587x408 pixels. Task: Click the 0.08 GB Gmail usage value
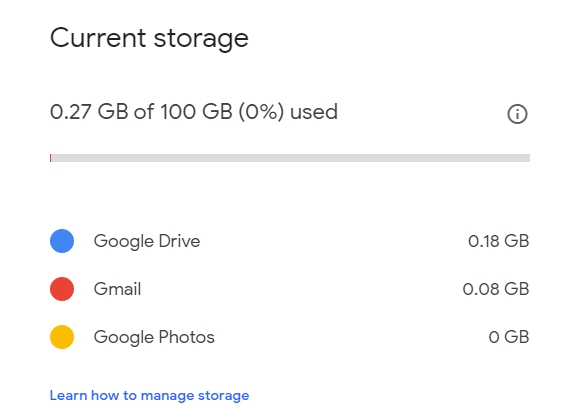tap(496, 289)
